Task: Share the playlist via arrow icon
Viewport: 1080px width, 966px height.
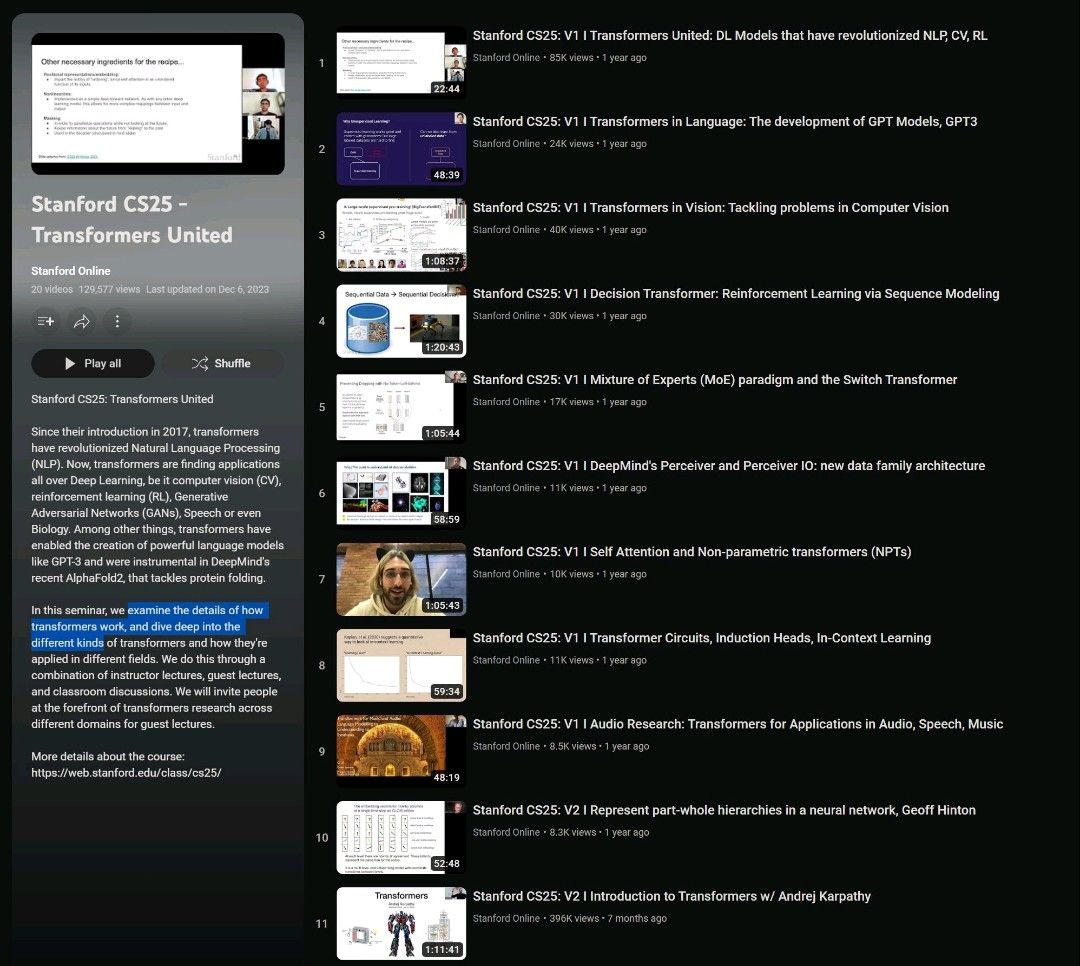Action: click(81, 321)
